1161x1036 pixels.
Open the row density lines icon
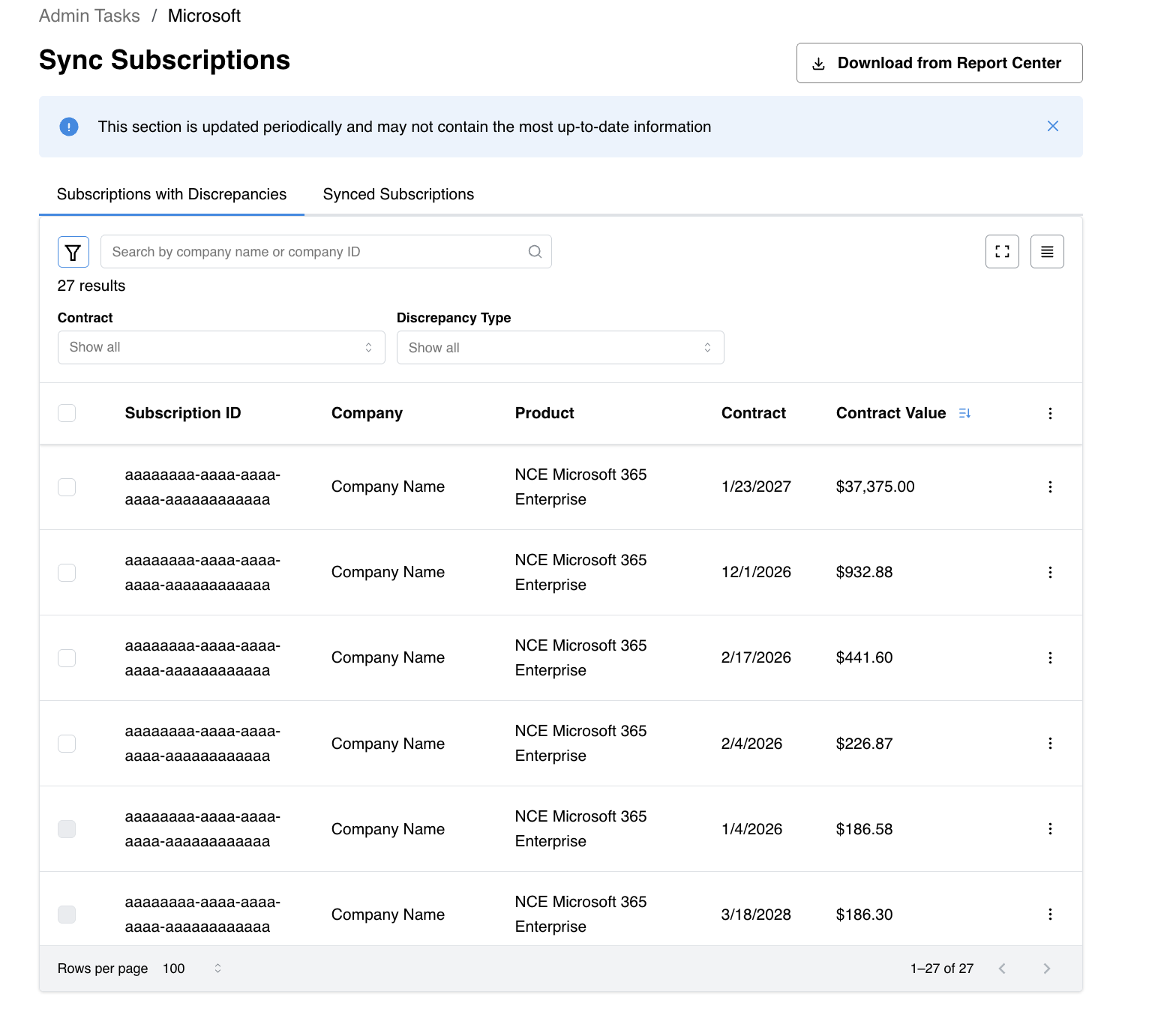1047,252
